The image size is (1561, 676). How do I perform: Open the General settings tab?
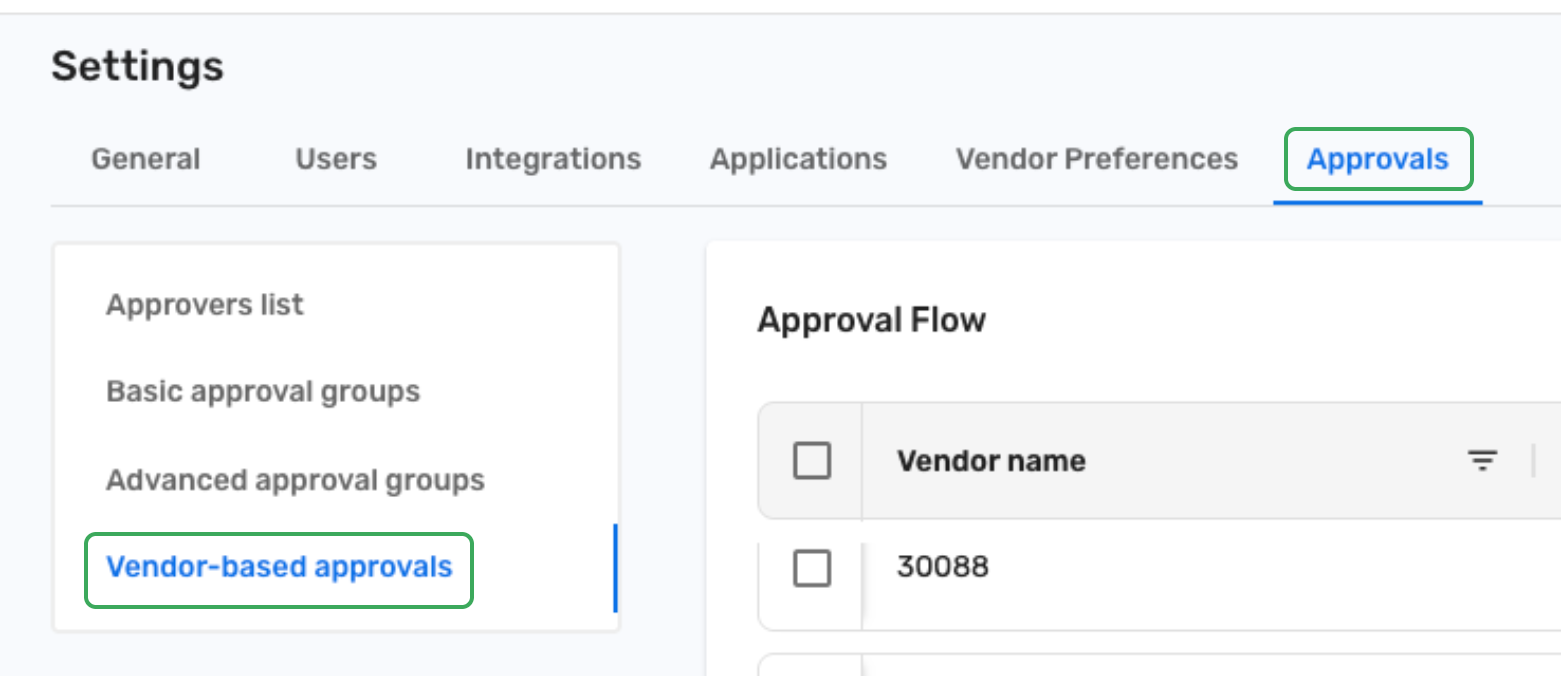pos(146,160)
